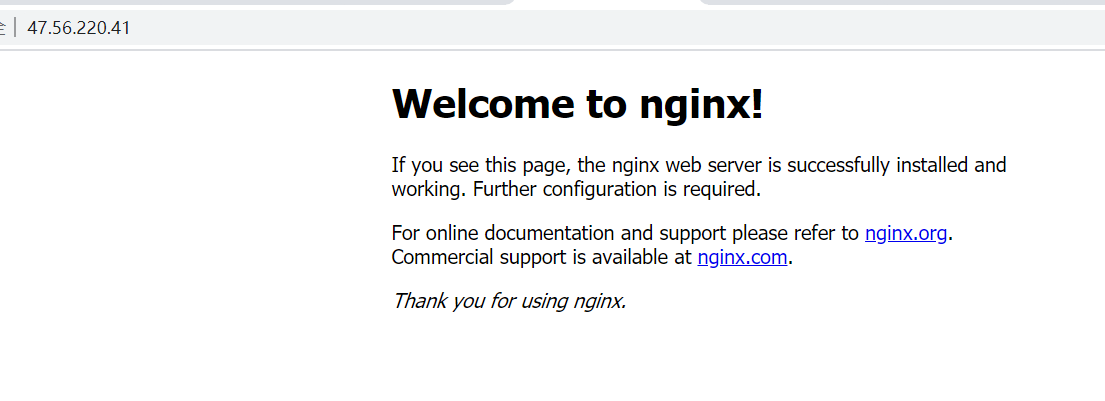1105x401 pixels.
Task: Open the nginx.com commercial support link
Action: (742, 258)
